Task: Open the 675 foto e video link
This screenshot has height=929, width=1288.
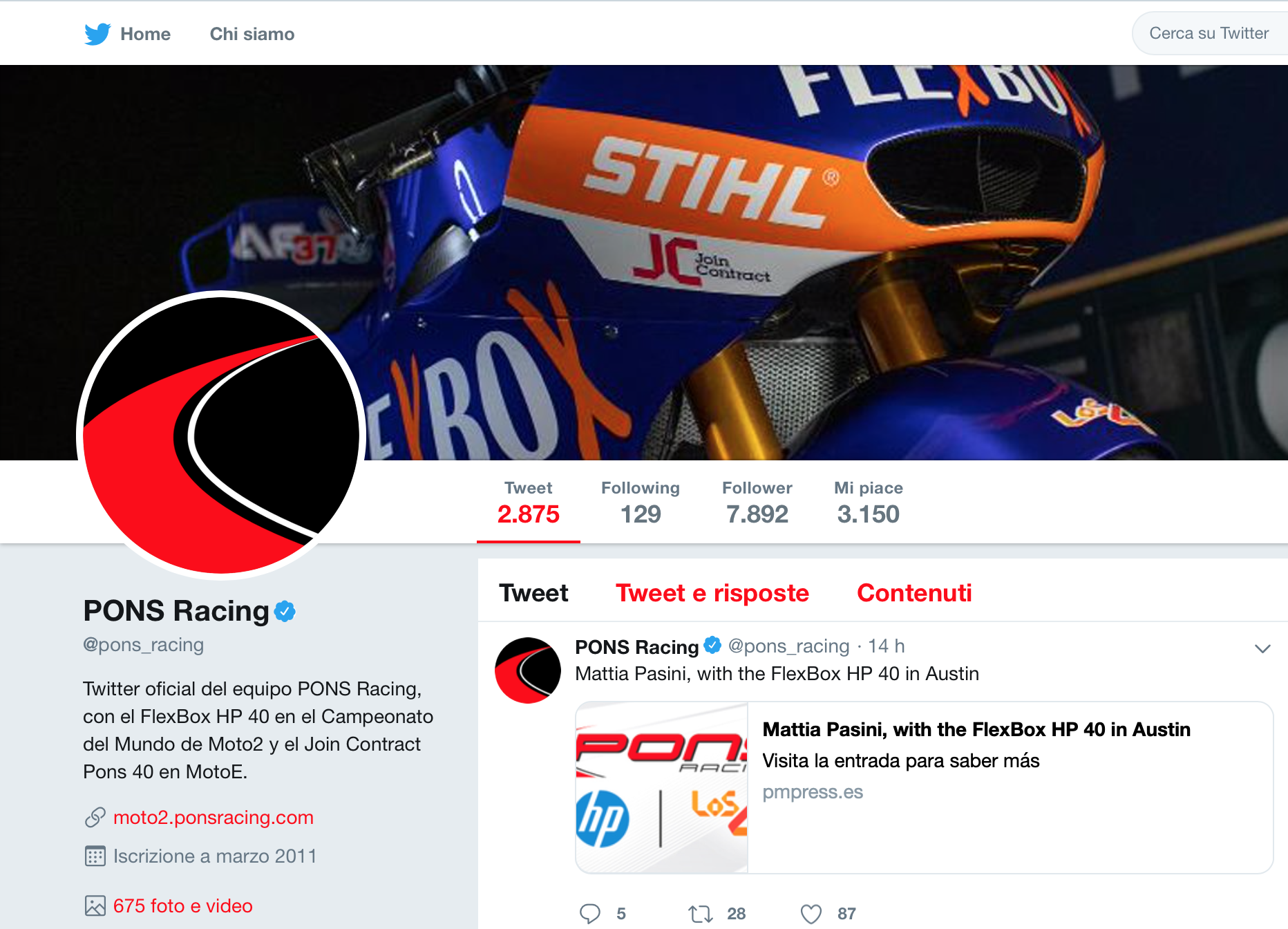Action: pyautogui.click(x=182, y=905)
